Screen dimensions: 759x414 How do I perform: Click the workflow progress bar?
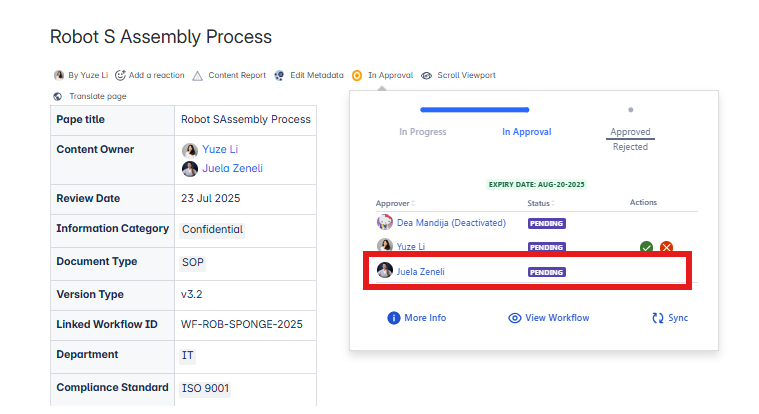(475, 110)
